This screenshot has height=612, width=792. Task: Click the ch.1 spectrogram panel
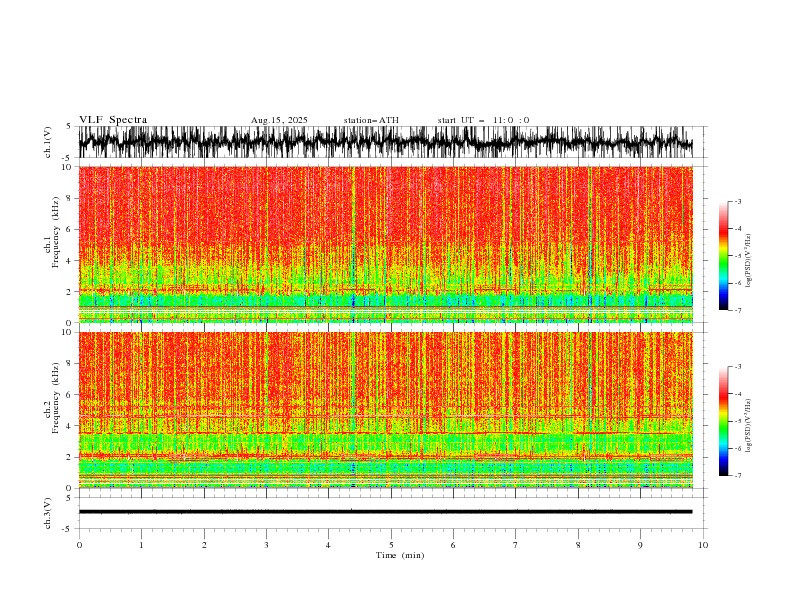[x=385, y=244]
